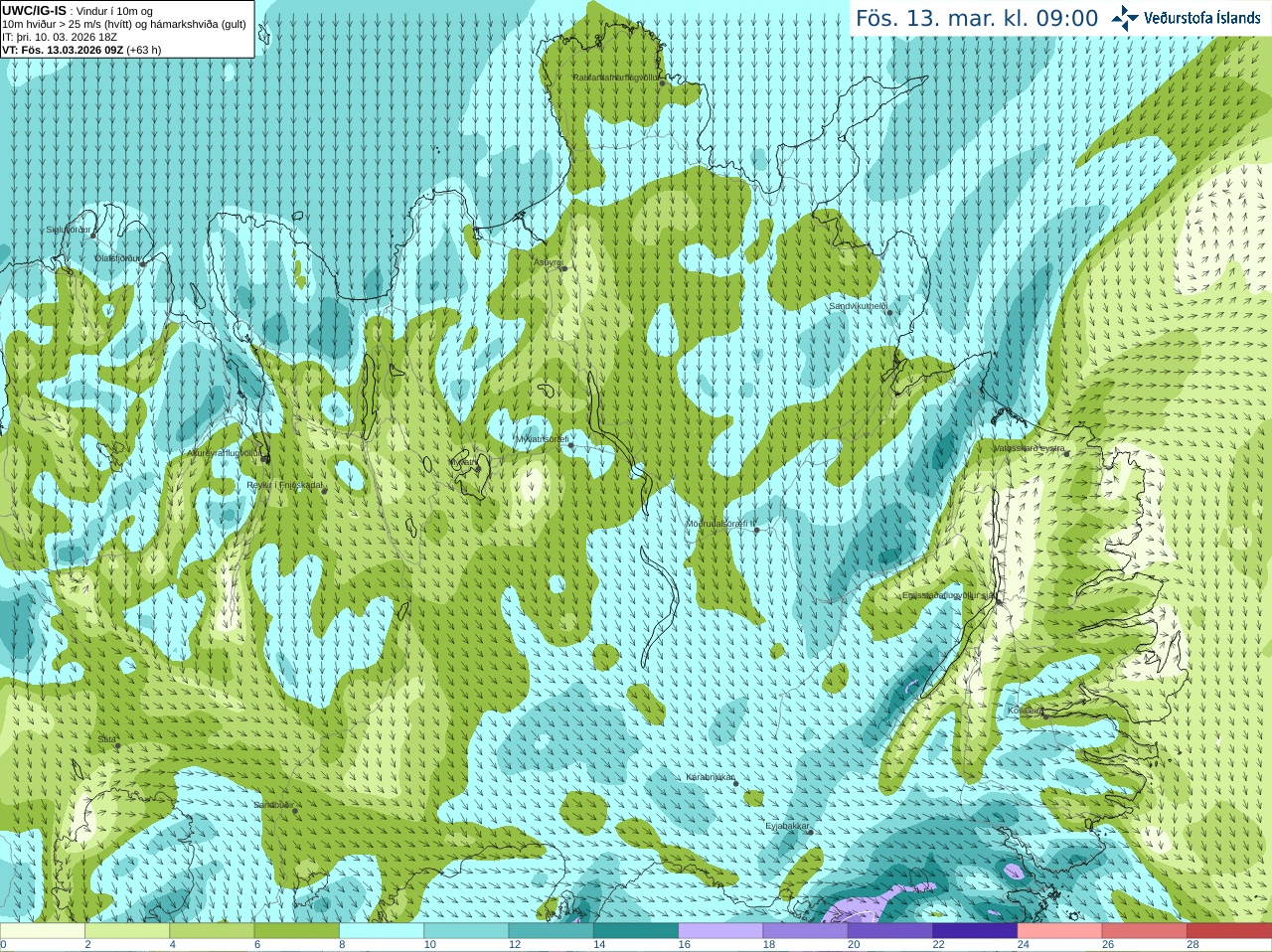Click the teal 10–12 m/s legend swatch
This screenshot has height=952, width=1272.
coord(466,931)
